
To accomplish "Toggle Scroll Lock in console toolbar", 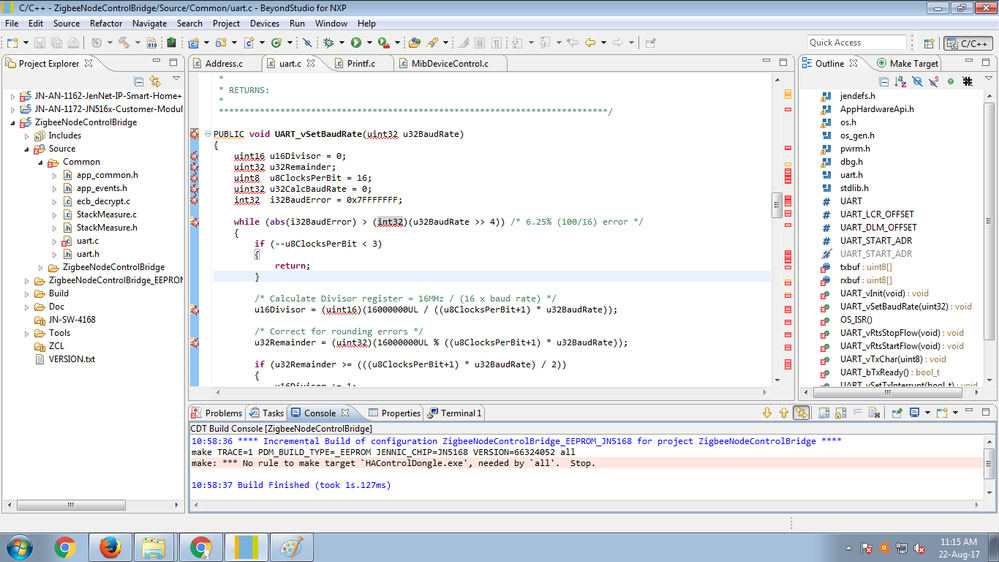I will tap(841, 413).
